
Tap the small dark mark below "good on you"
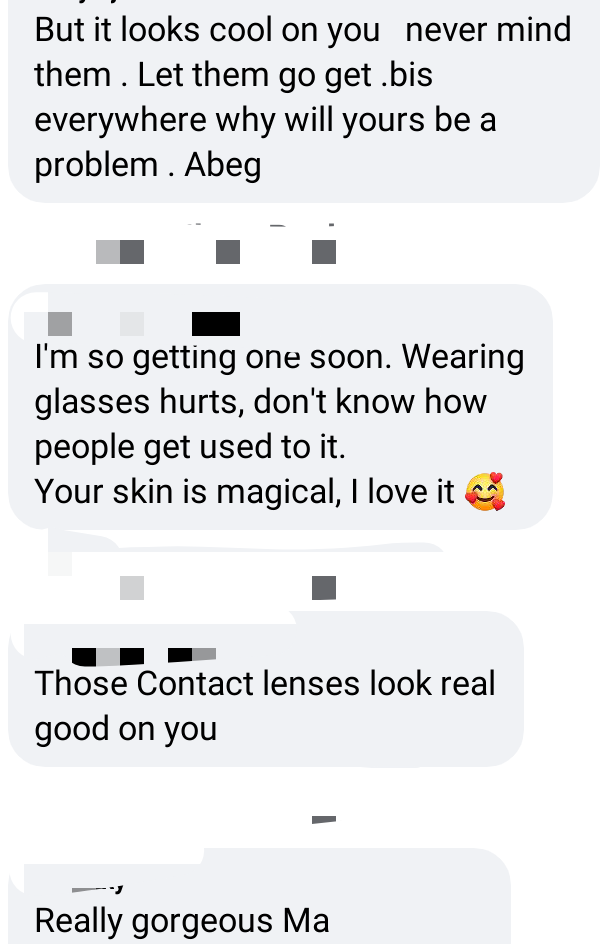(x=324, y=819)
